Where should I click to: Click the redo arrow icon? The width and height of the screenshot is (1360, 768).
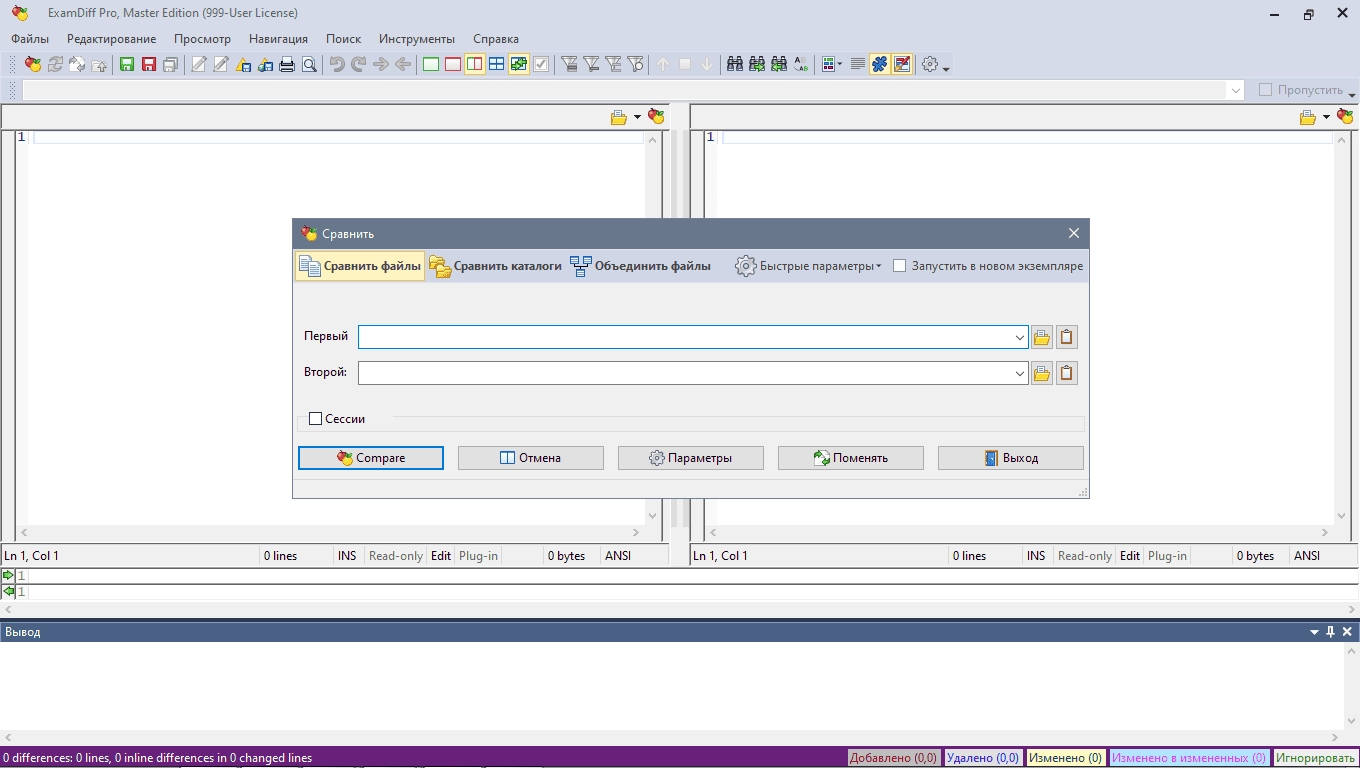(359, 64)
